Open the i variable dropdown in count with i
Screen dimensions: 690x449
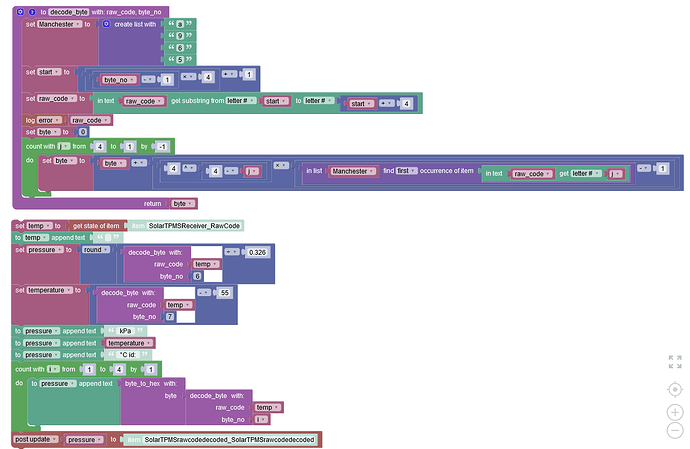53,369
